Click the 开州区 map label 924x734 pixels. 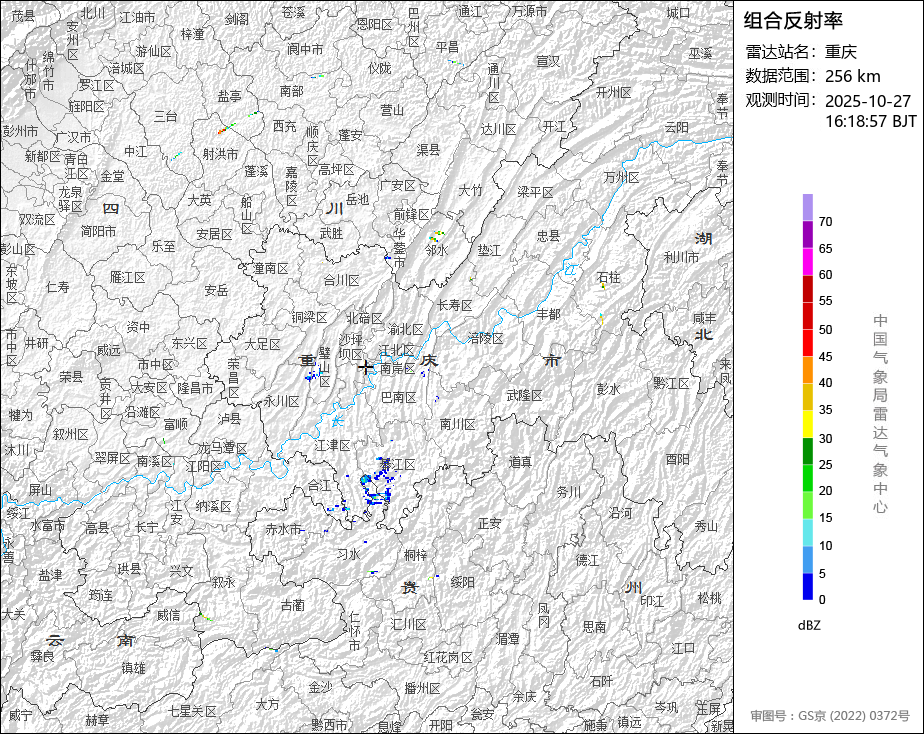[613, 92]
